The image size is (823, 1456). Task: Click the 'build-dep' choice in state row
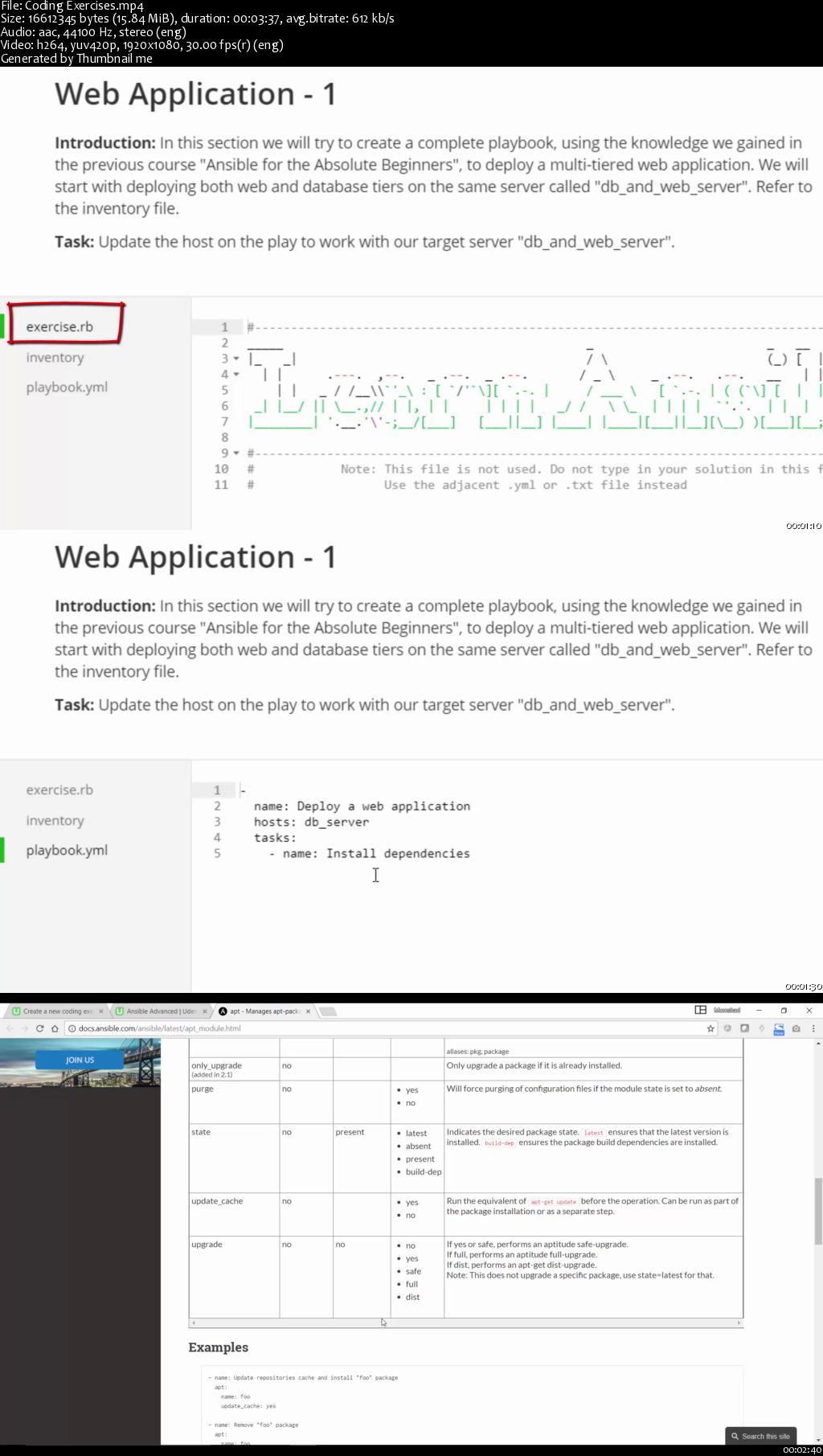click(424, 1171)
